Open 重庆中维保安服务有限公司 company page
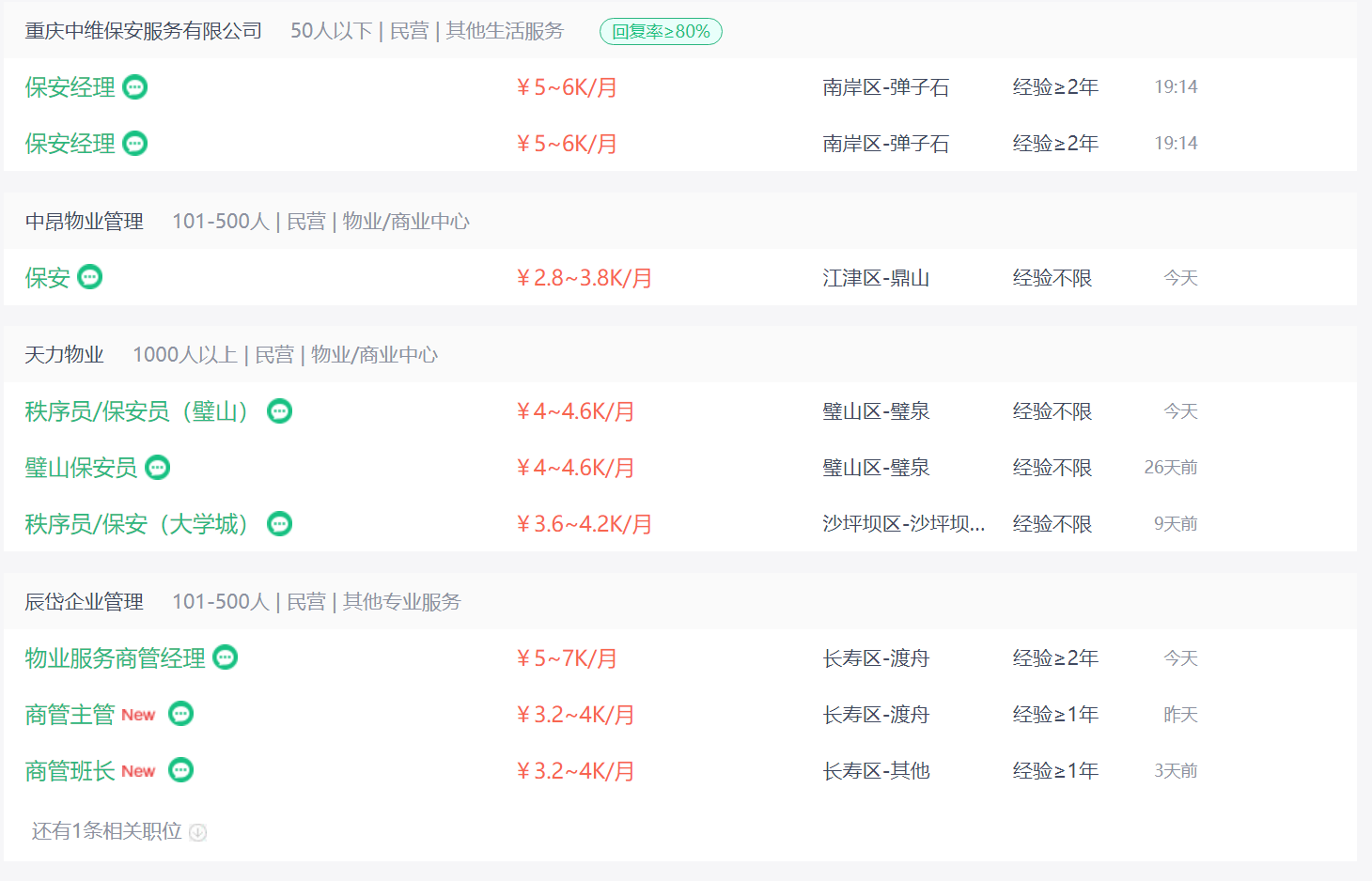This screenshot has width=1372, height=881. tap(143, 31)
